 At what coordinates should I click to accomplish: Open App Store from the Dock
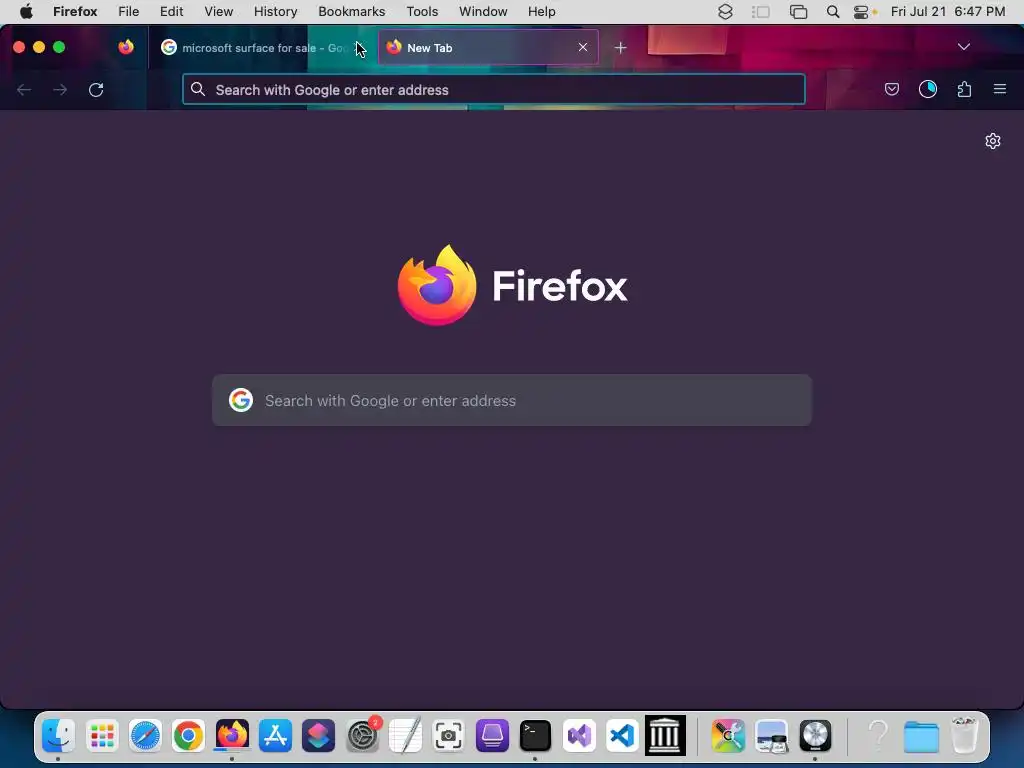point(275,736)
